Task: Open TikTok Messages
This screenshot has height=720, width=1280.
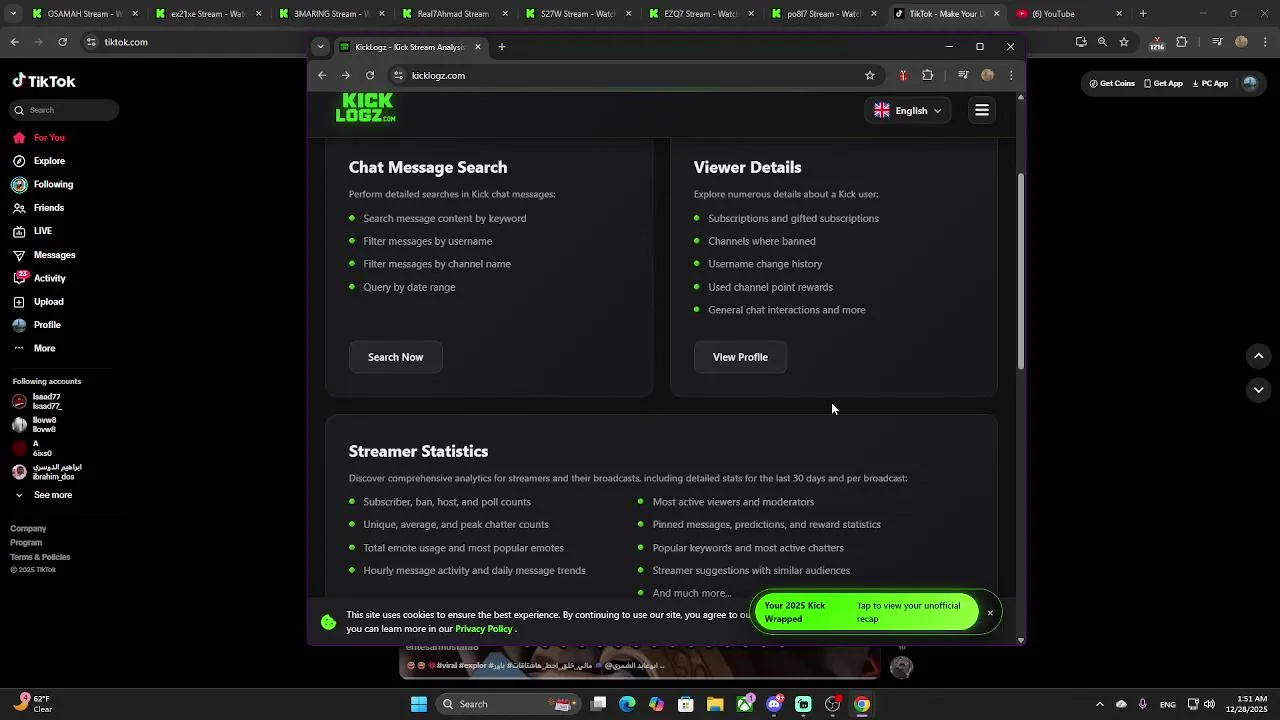Action: point(45,255)
